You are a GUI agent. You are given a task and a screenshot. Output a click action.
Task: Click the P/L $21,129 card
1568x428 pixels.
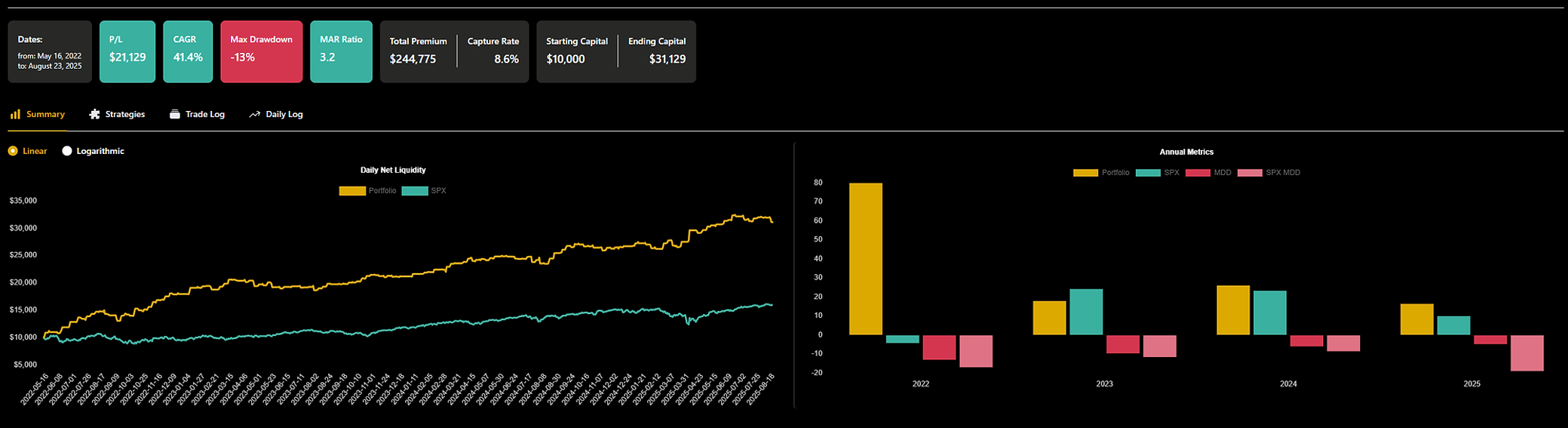tap(127, 51)
